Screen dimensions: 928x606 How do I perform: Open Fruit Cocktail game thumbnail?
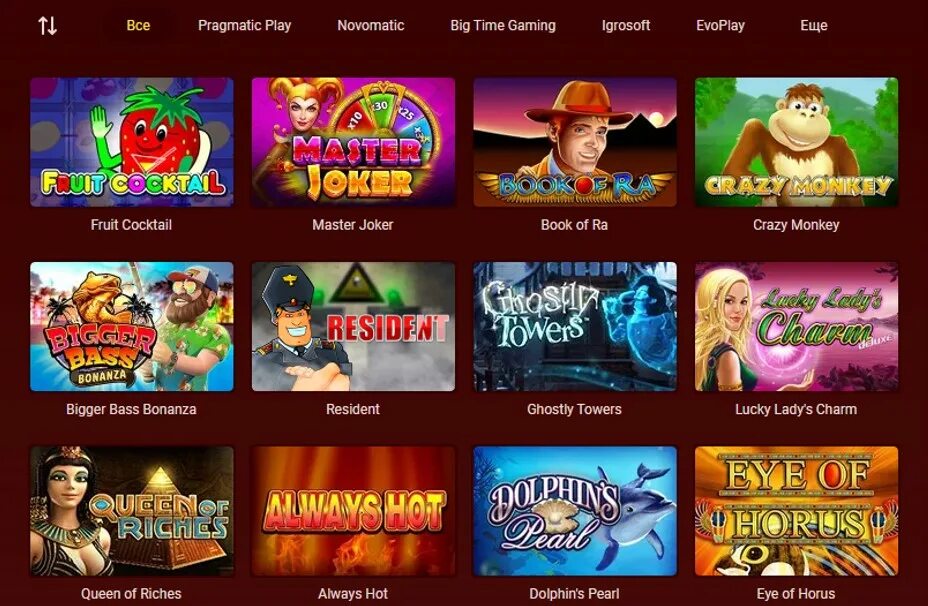pos(132,142)
